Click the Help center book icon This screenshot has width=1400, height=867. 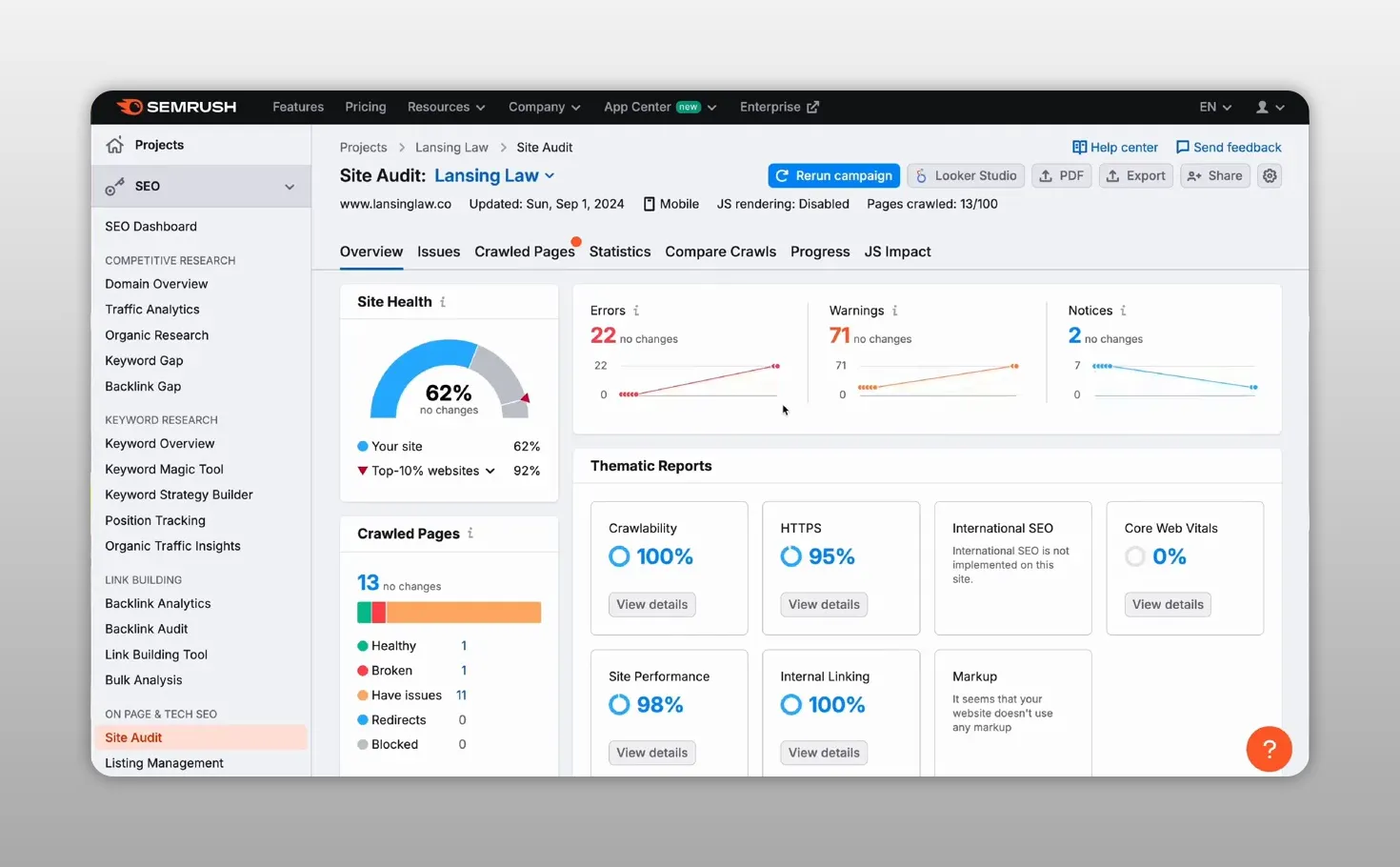pos(1079,148)
